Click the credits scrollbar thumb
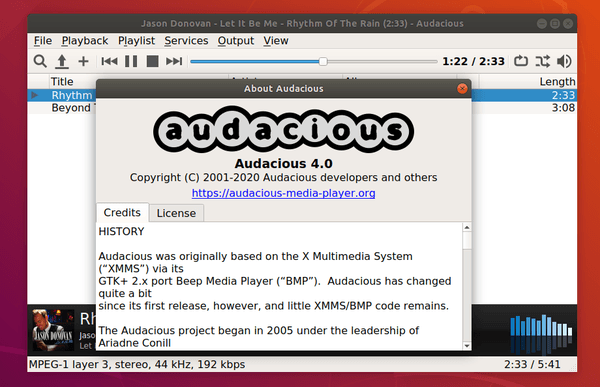 [467, 240]
